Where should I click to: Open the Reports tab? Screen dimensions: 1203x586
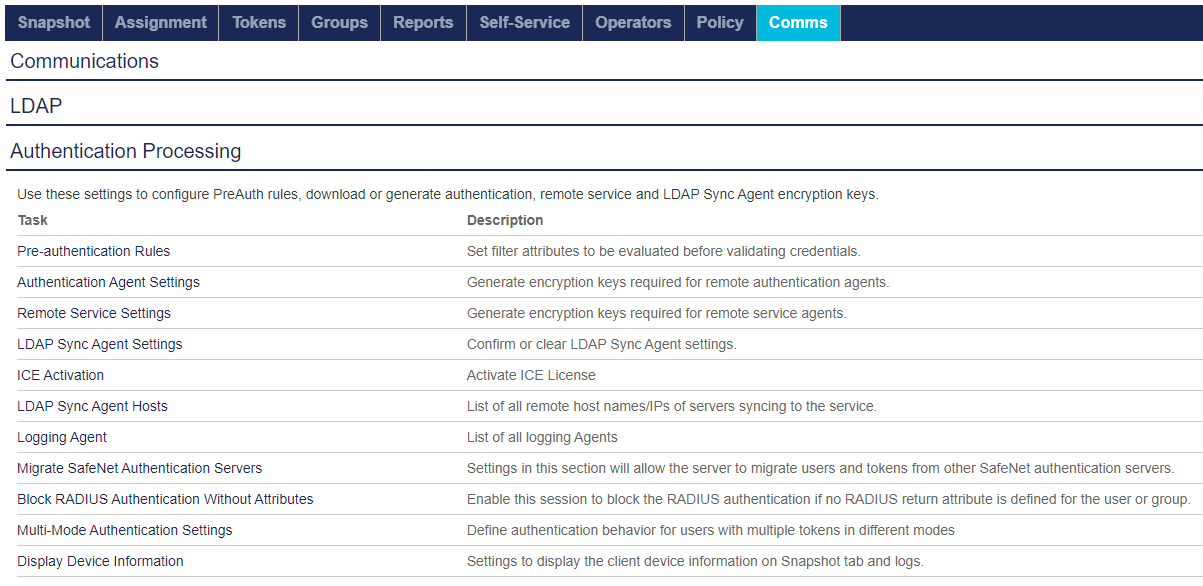coord(423,22)
